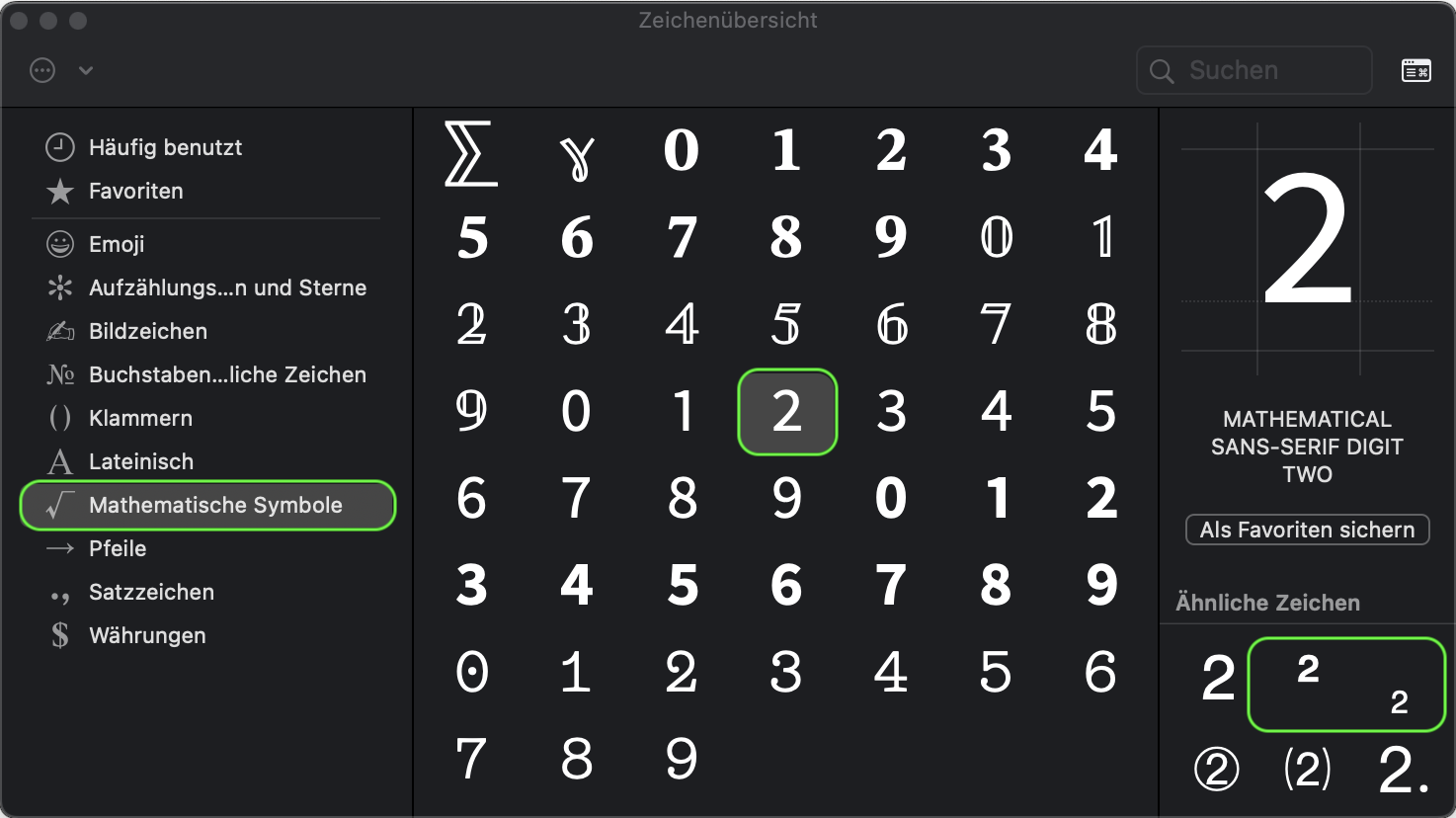Click the Suchen search field

click(1254, 70)
